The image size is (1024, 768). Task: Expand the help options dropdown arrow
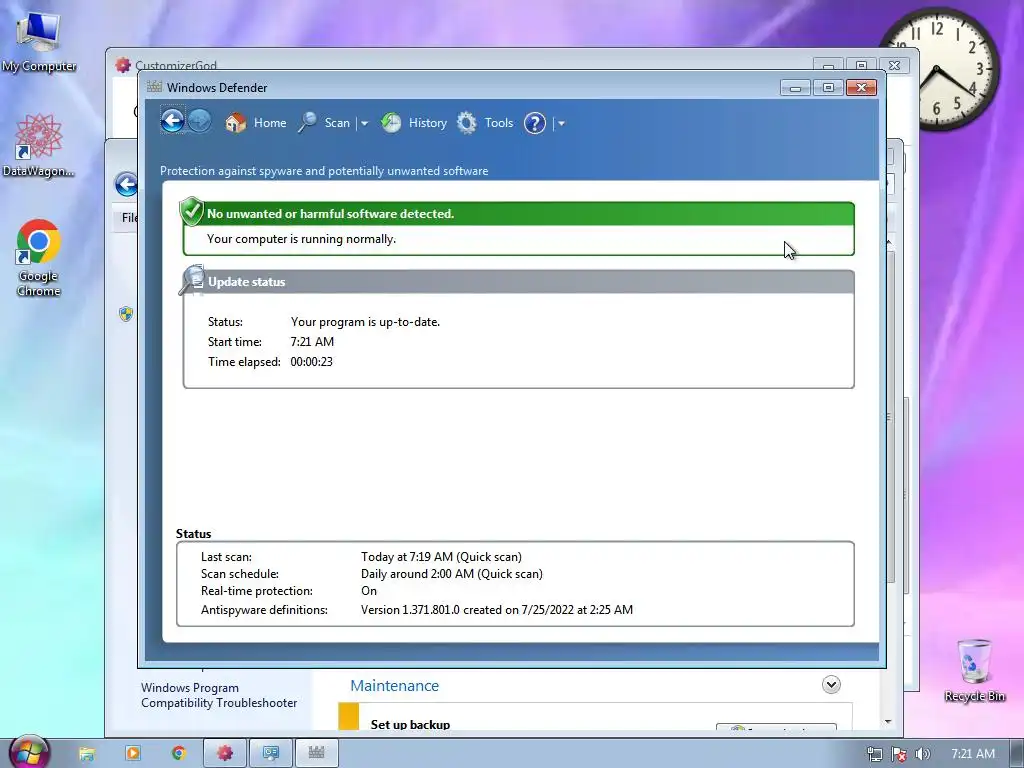click(561, 123)
